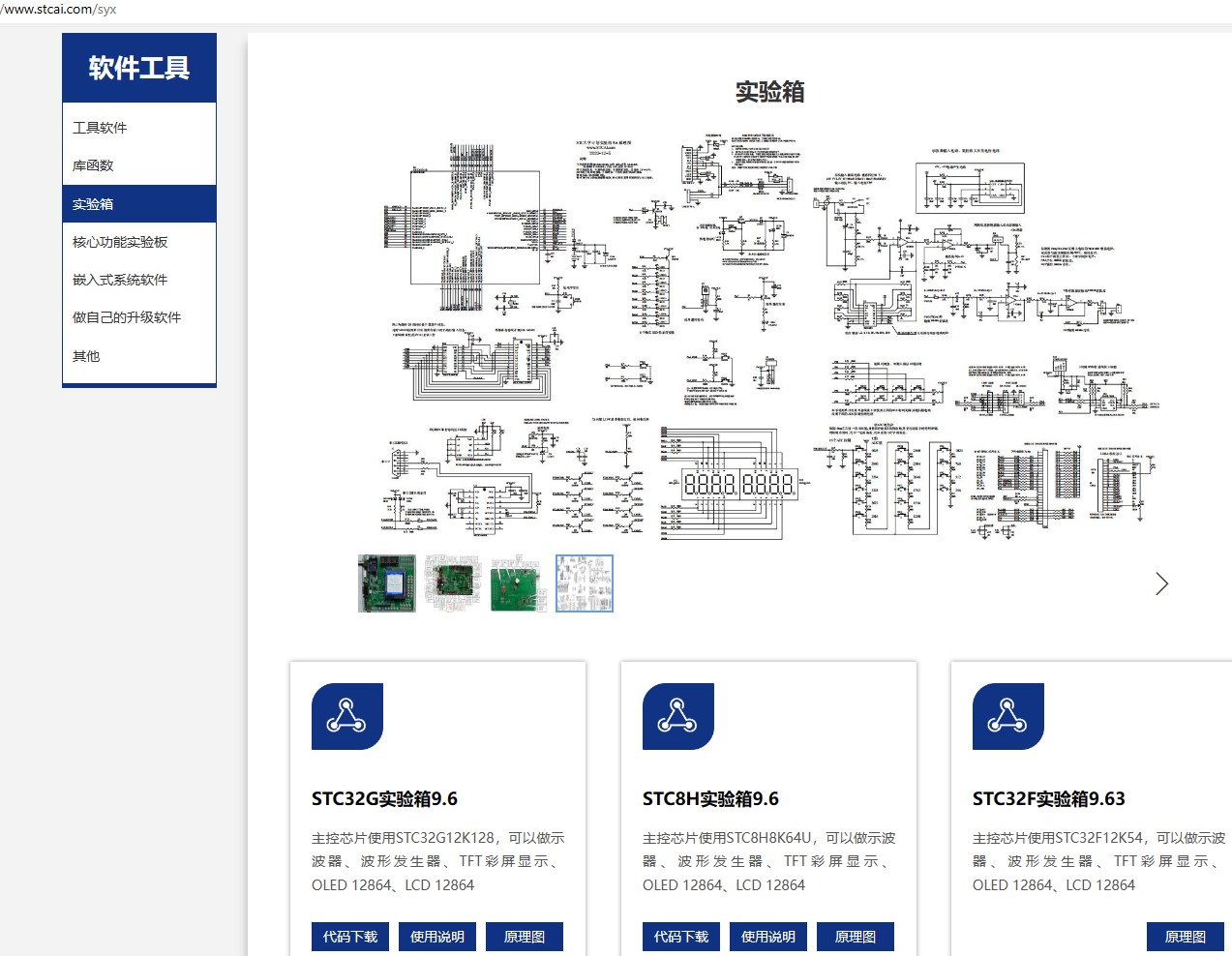Click 代码下载 button for STC32G实验箱9.6

350,937
